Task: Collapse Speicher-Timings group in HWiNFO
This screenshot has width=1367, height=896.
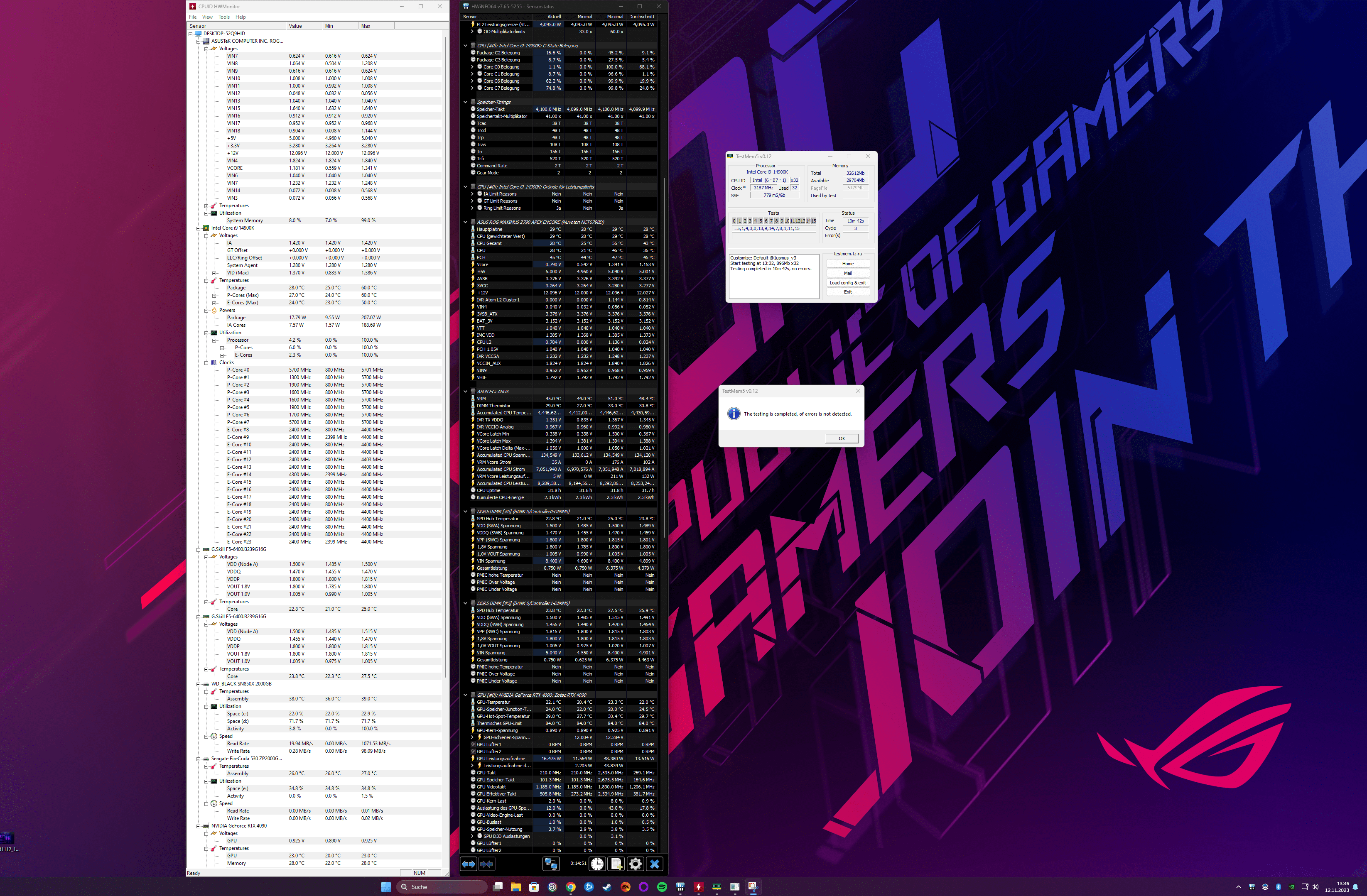Action: (465, 102)
